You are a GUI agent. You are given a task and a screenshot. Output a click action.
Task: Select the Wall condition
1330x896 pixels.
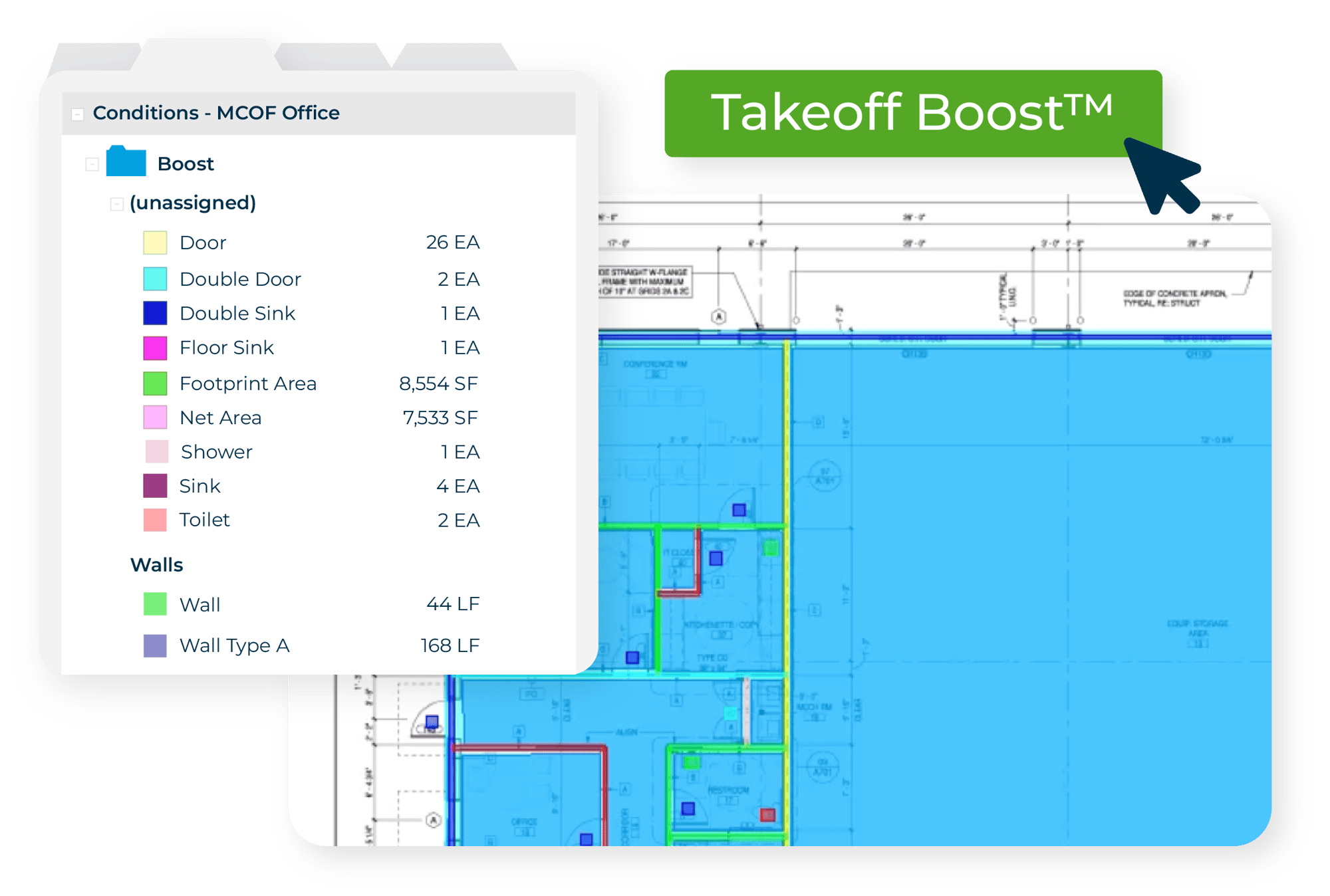point(311,604)
